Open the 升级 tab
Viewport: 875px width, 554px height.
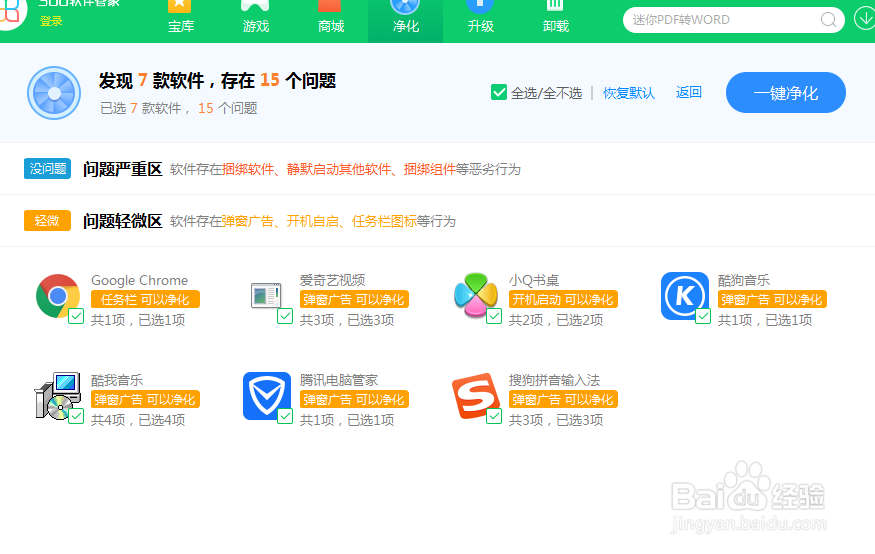[x=480, y=18]
